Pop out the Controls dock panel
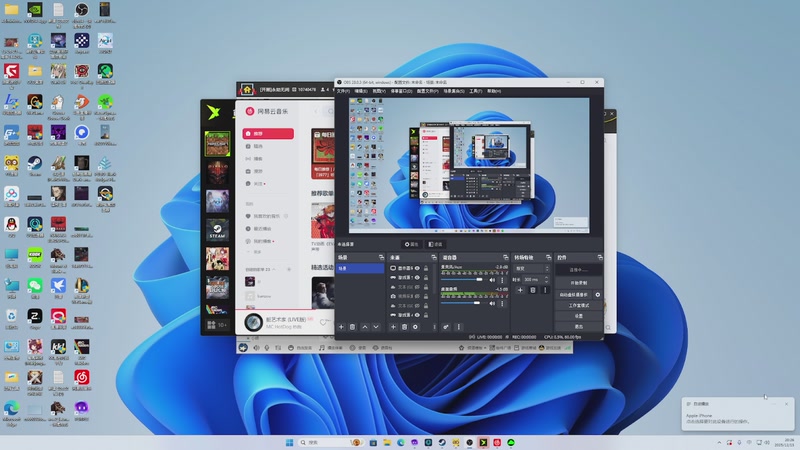The image size is (800, 450). click(600, 258)
